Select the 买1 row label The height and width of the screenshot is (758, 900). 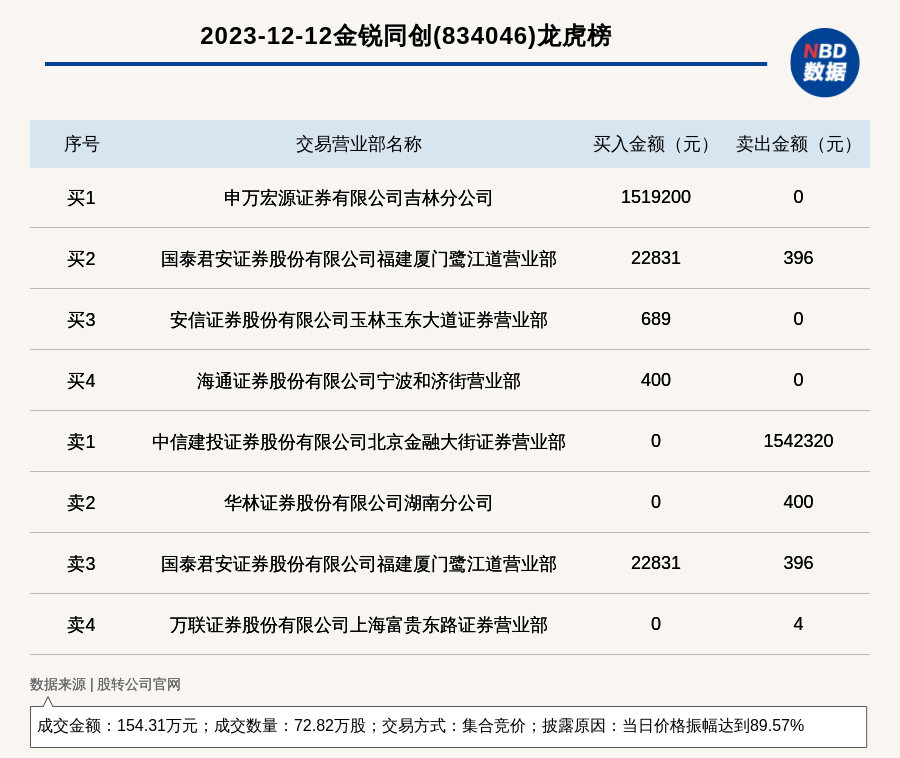pyautogui.click(x=82, y=198)
